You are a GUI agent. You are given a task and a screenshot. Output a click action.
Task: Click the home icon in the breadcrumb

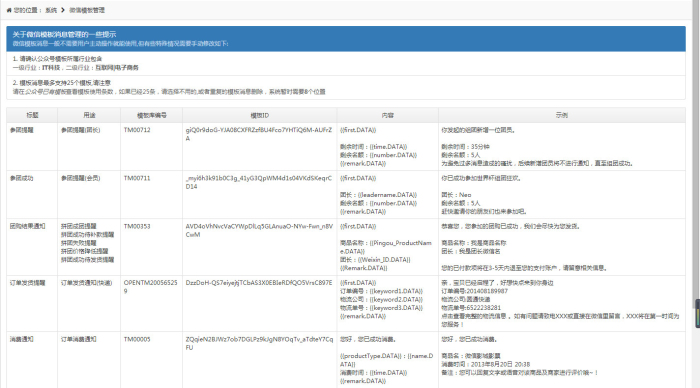point(9,10)
